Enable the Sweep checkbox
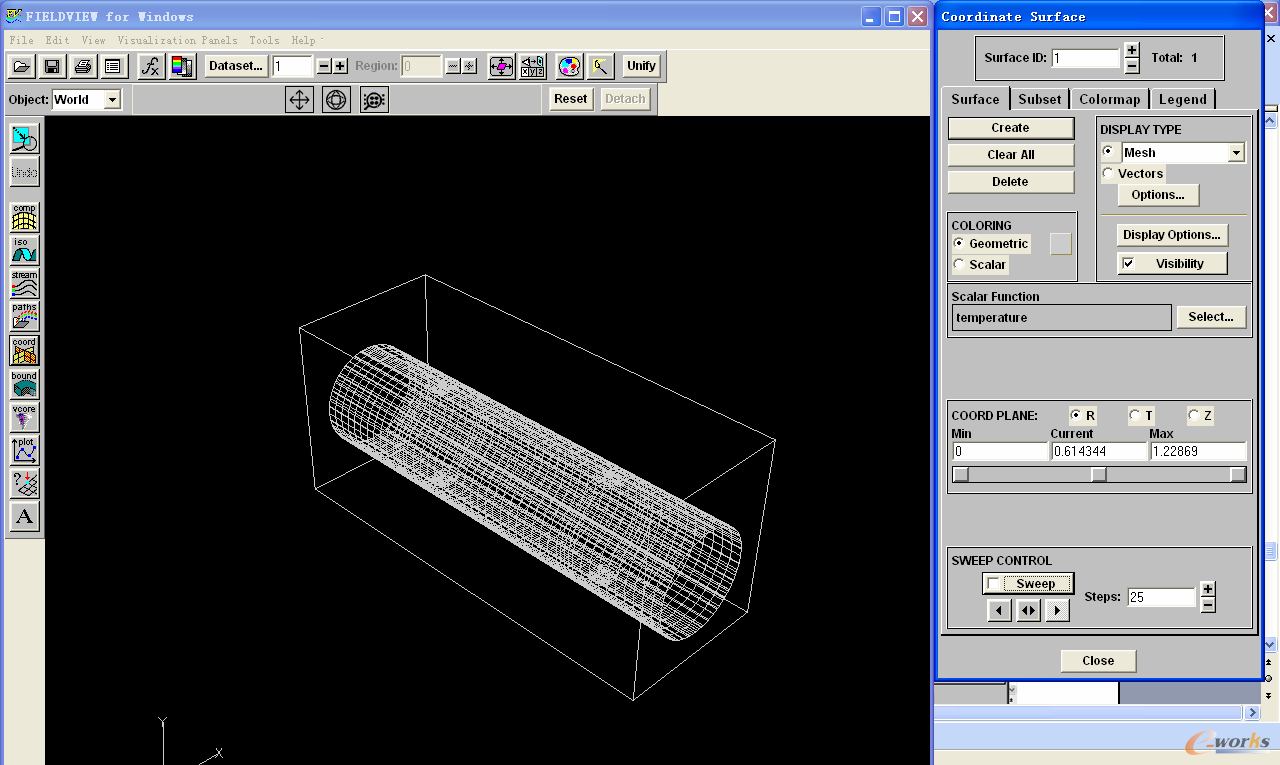 [993, 584]
